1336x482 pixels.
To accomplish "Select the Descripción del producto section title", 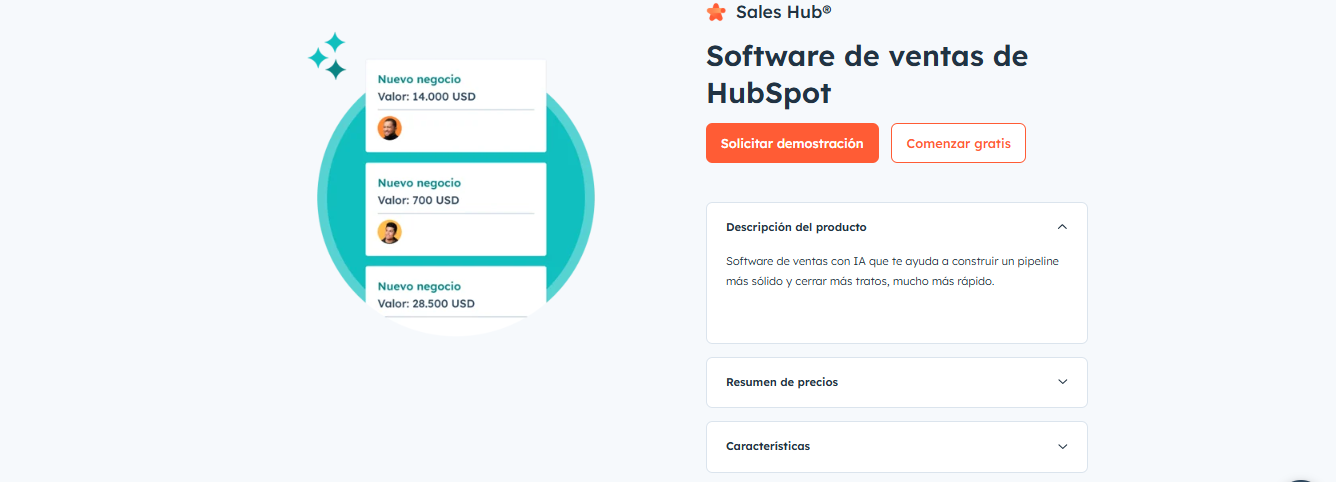I will [x=796, y=227].
